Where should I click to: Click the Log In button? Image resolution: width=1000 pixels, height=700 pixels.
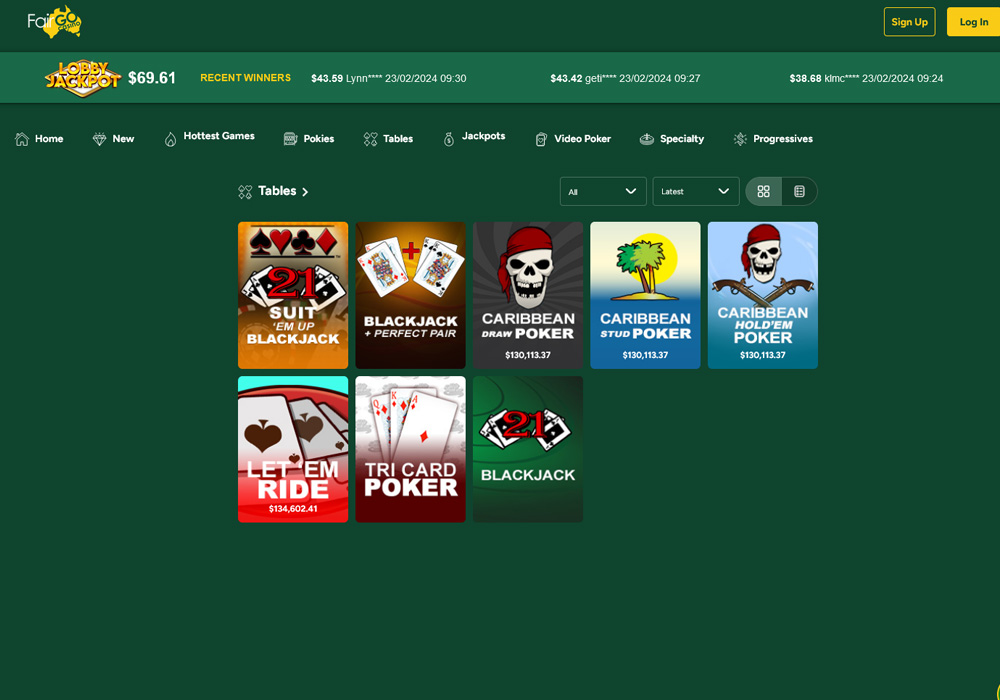point(973,22)
